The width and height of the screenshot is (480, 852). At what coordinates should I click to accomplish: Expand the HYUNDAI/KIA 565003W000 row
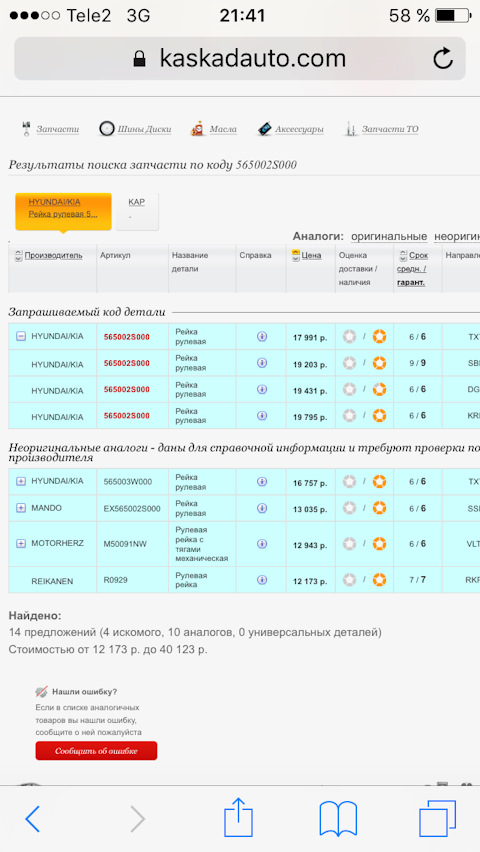(x=21, y=481)
